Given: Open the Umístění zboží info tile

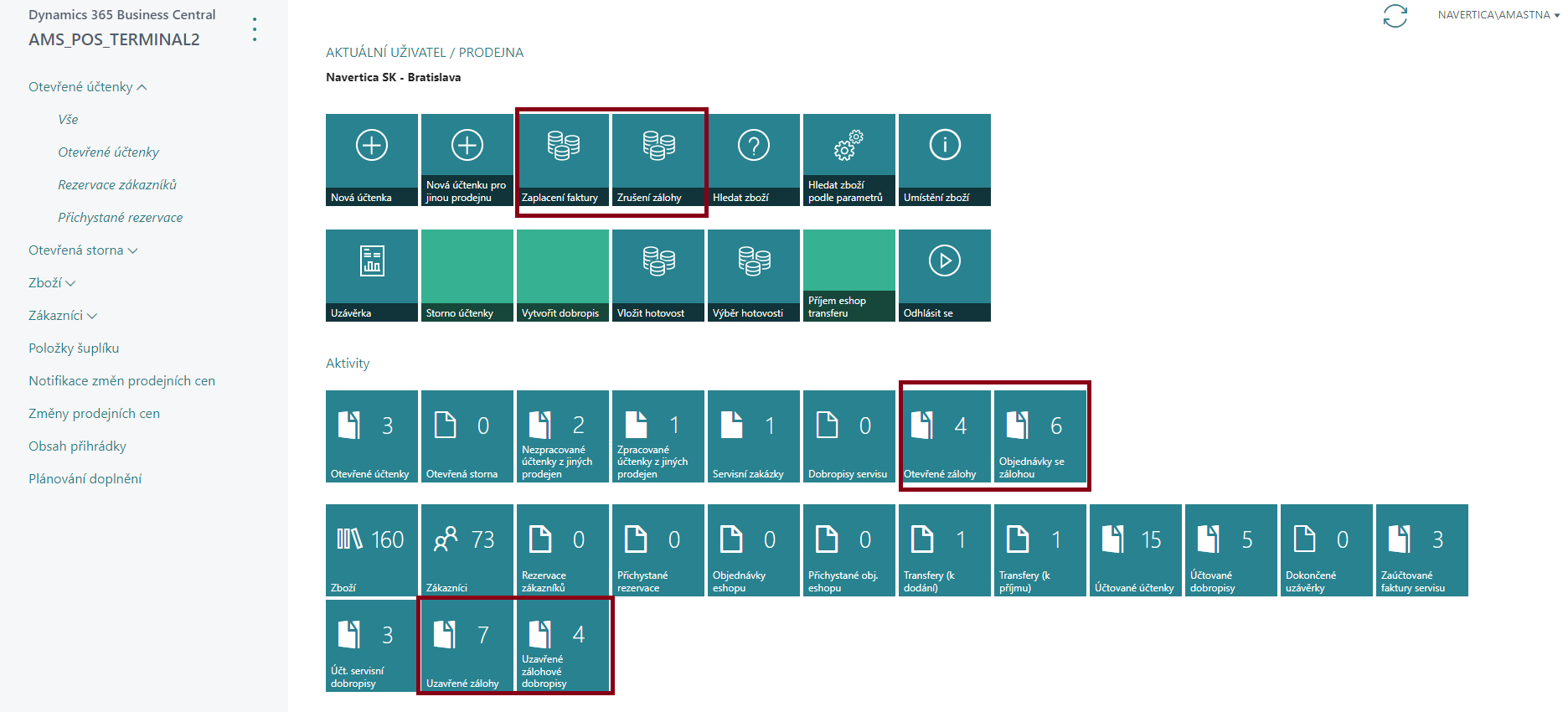Looking at the screenshot, I should (x=945, y=160).
